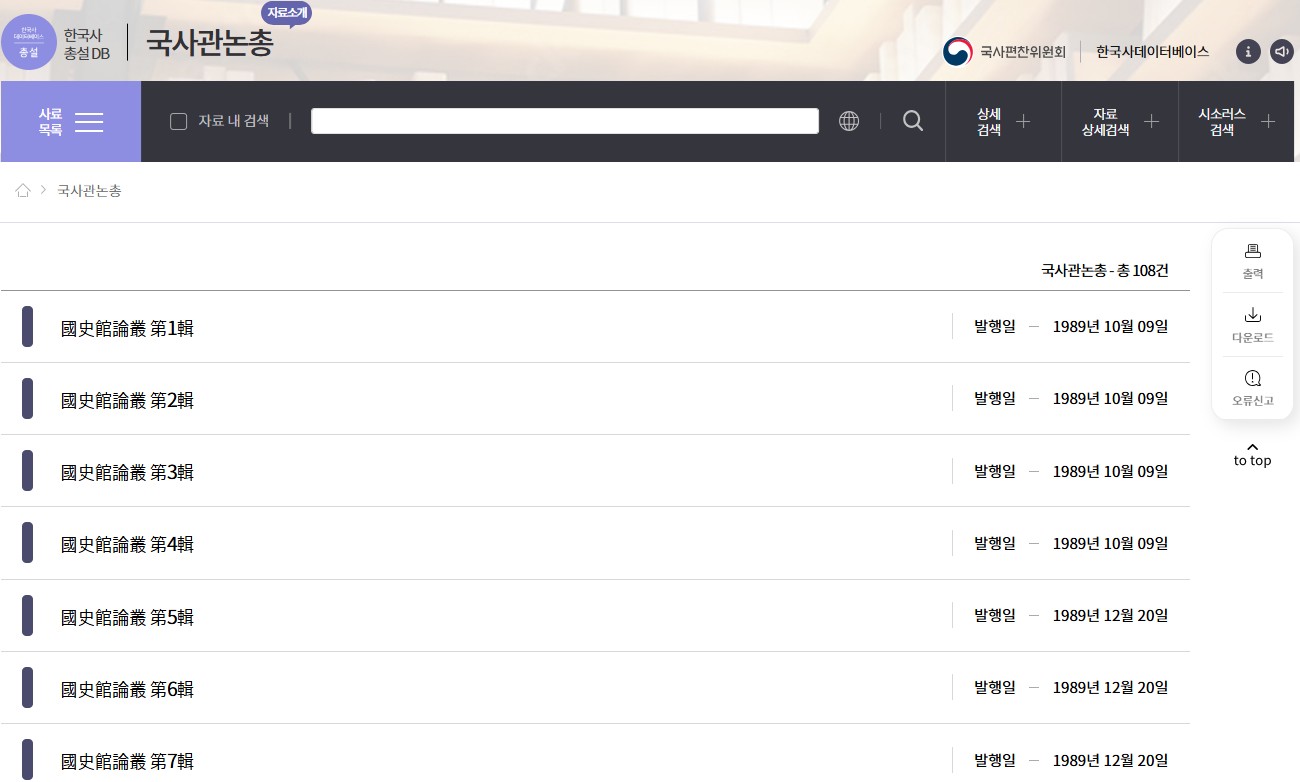This screenshot has height=782, width=1300.
Task: Go to home via house breadcrumb icon
Action: coord(23,190)
